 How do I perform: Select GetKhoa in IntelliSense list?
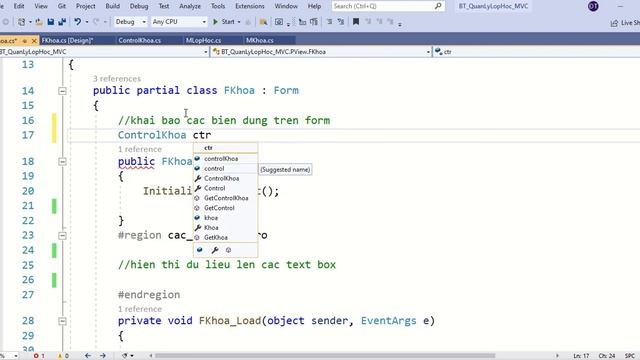(x=225, y=237)
